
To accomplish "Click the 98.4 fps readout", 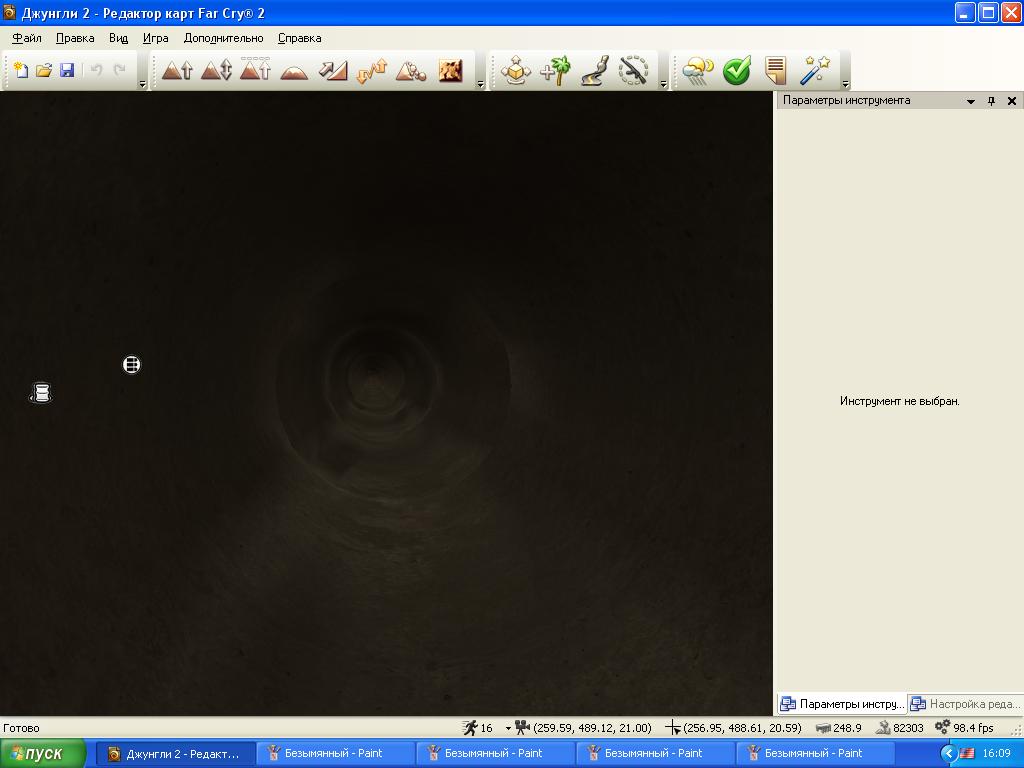I will click(x=973, y=728).
